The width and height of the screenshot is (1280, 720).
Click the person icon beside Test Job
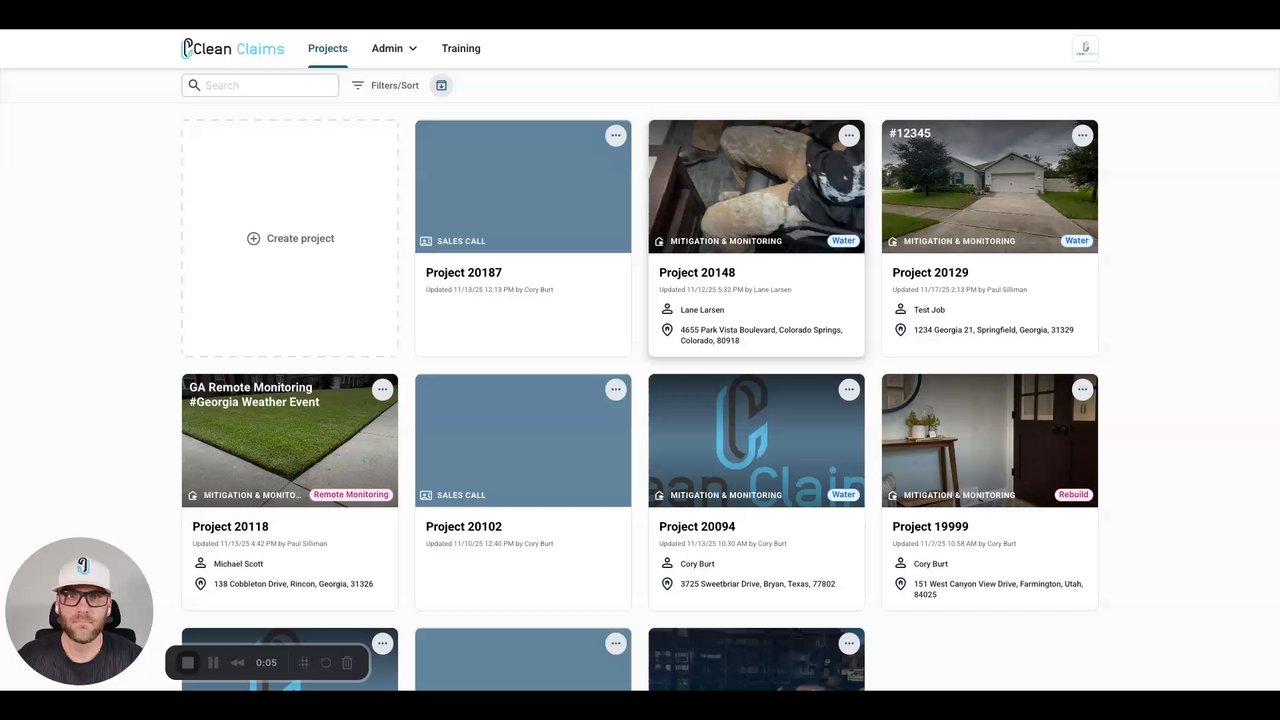coord(900,310)
